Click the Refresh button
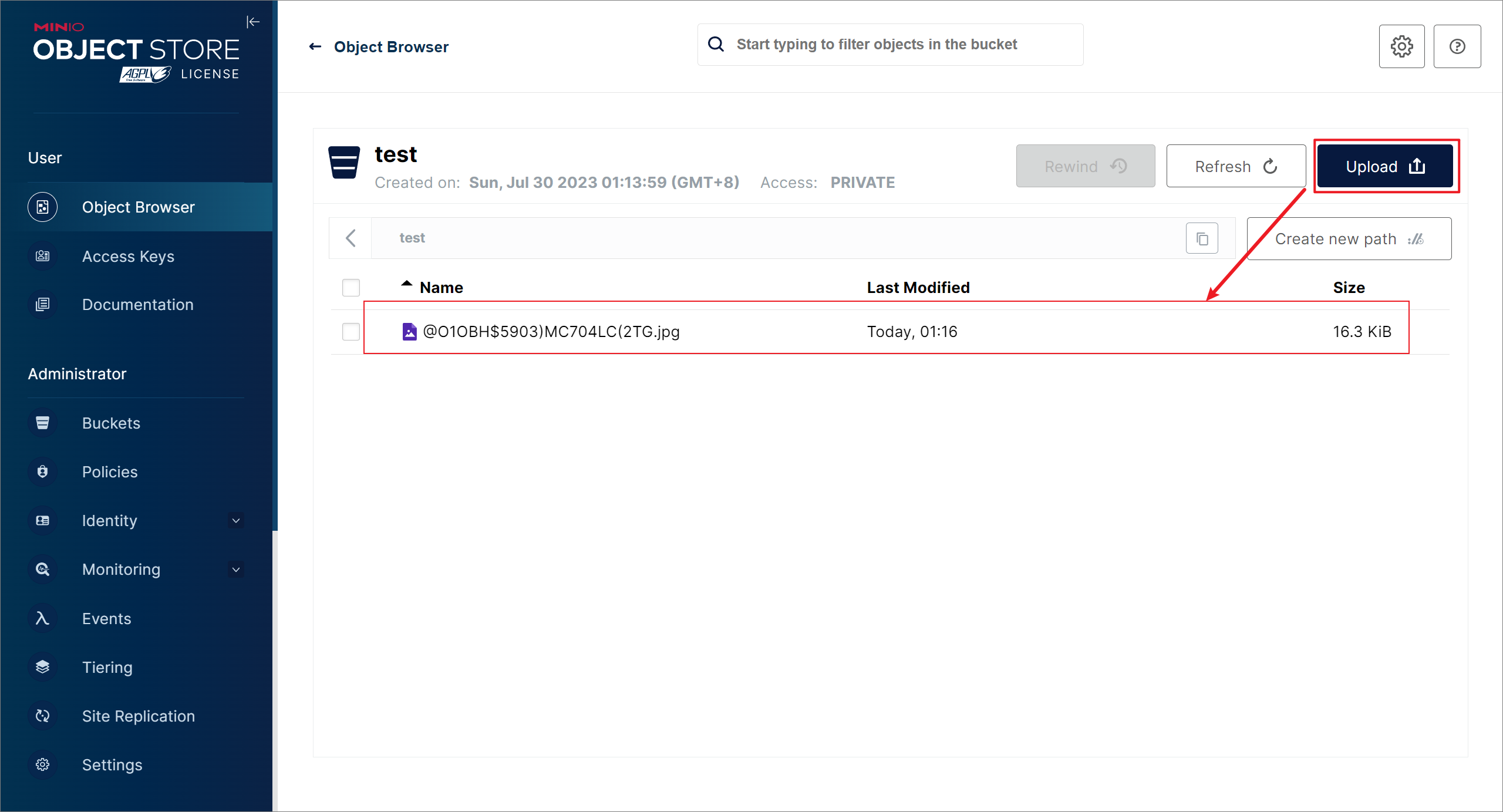 click(x=1236, y=166)
